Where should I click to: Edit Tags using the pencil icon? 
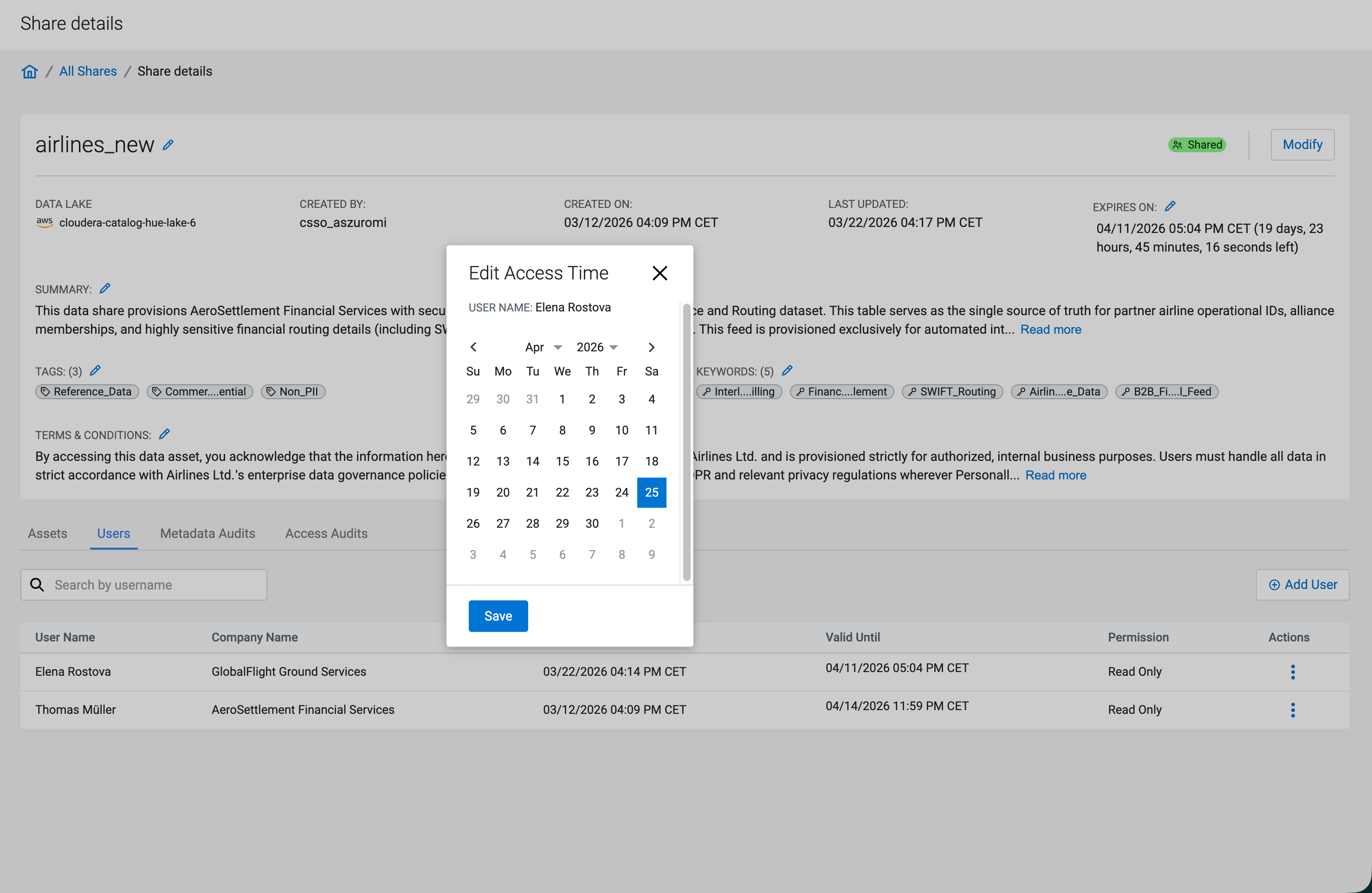coord(96,371)
